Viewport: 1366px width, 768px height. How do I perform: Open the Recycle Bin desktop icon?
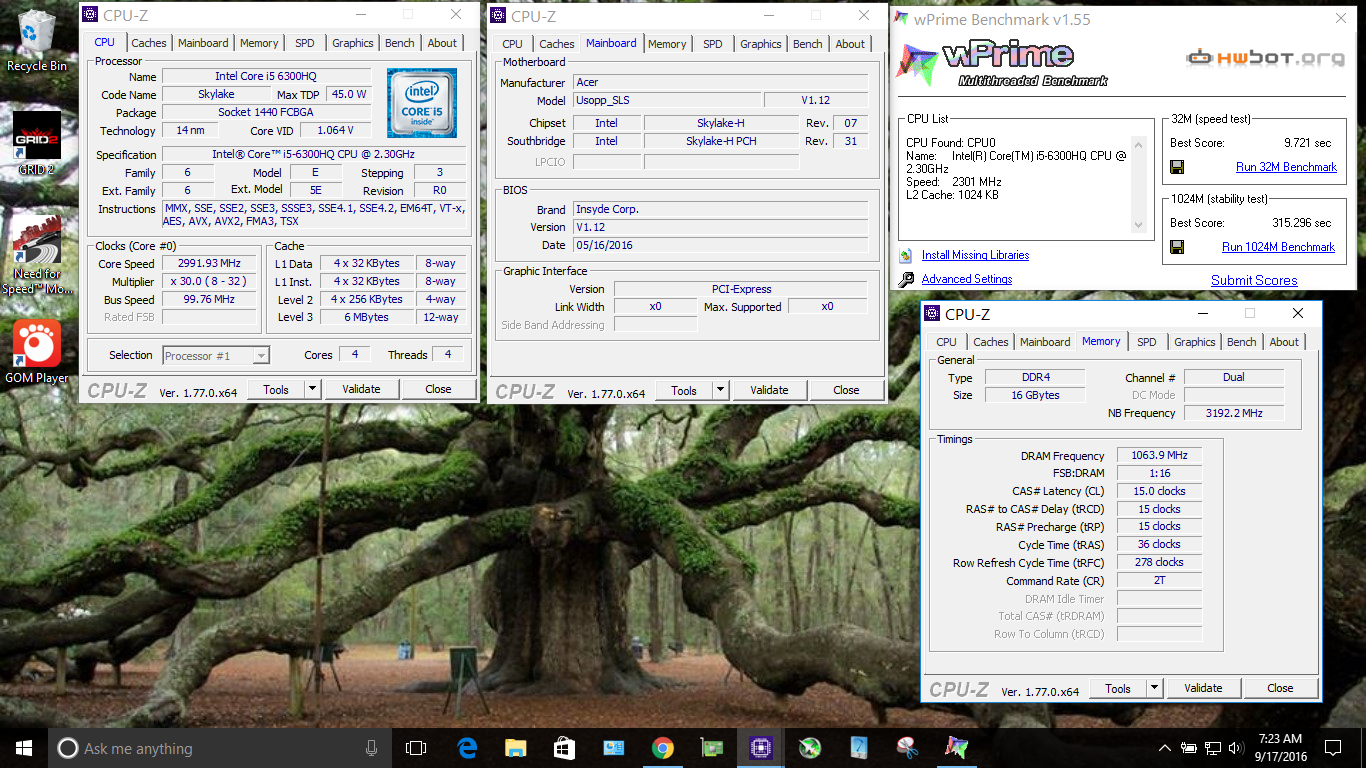pyautogui.click(x=37, y=40)
